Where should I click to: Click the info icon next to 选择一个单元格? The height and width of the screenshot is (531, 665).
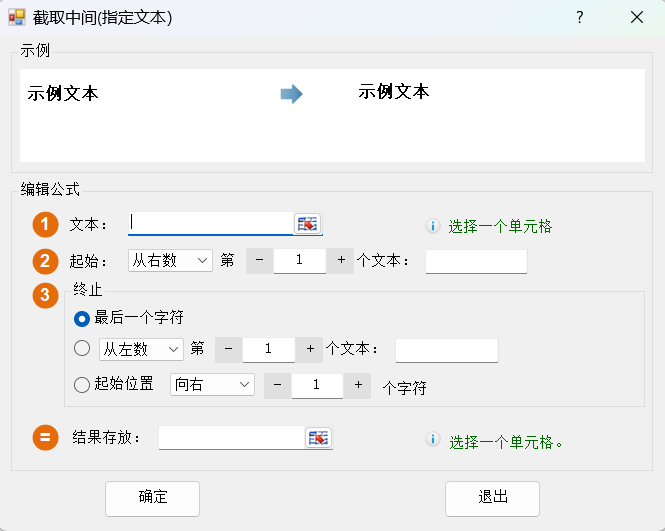[x=433, y=226]
